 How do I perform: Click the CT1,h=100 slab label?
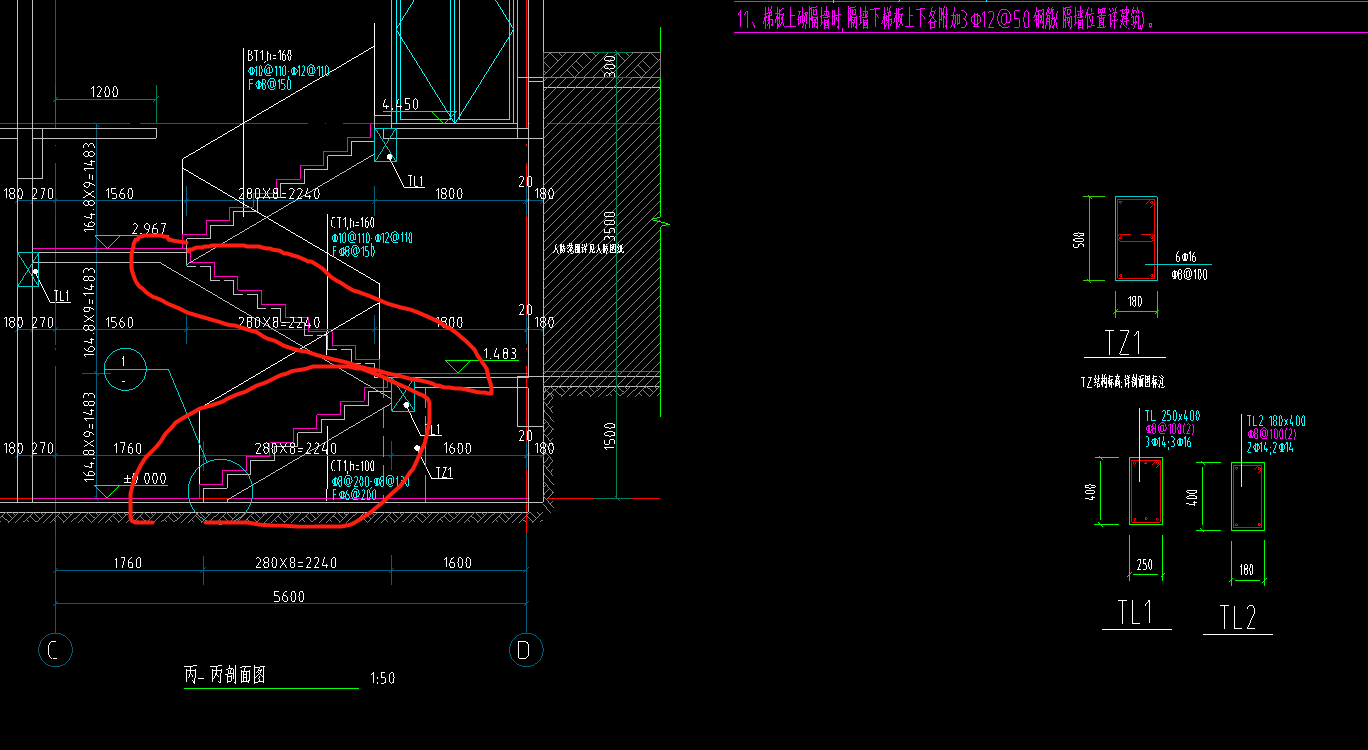[351, 466]
